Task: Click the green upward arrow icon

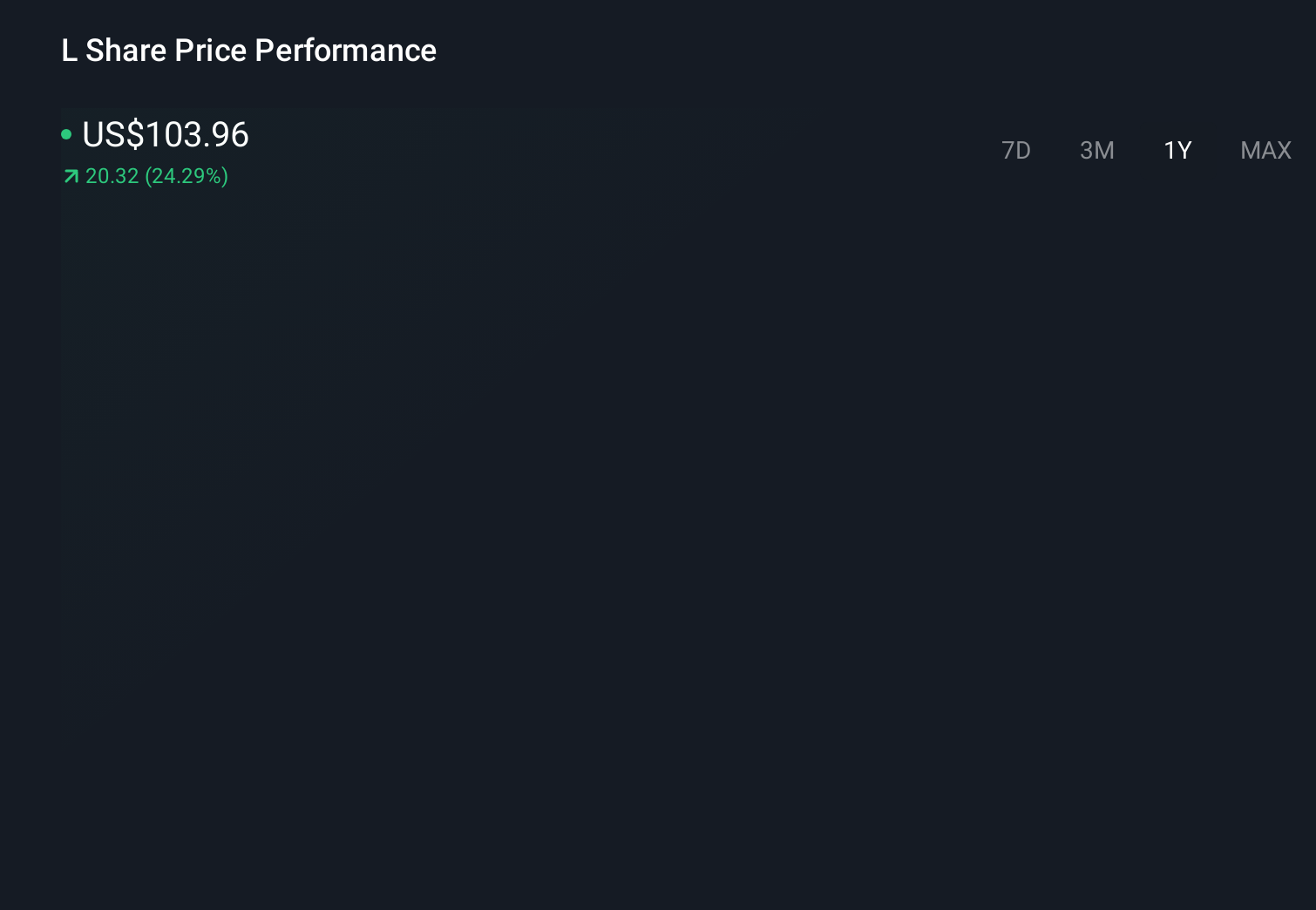Action: (71, 177)
